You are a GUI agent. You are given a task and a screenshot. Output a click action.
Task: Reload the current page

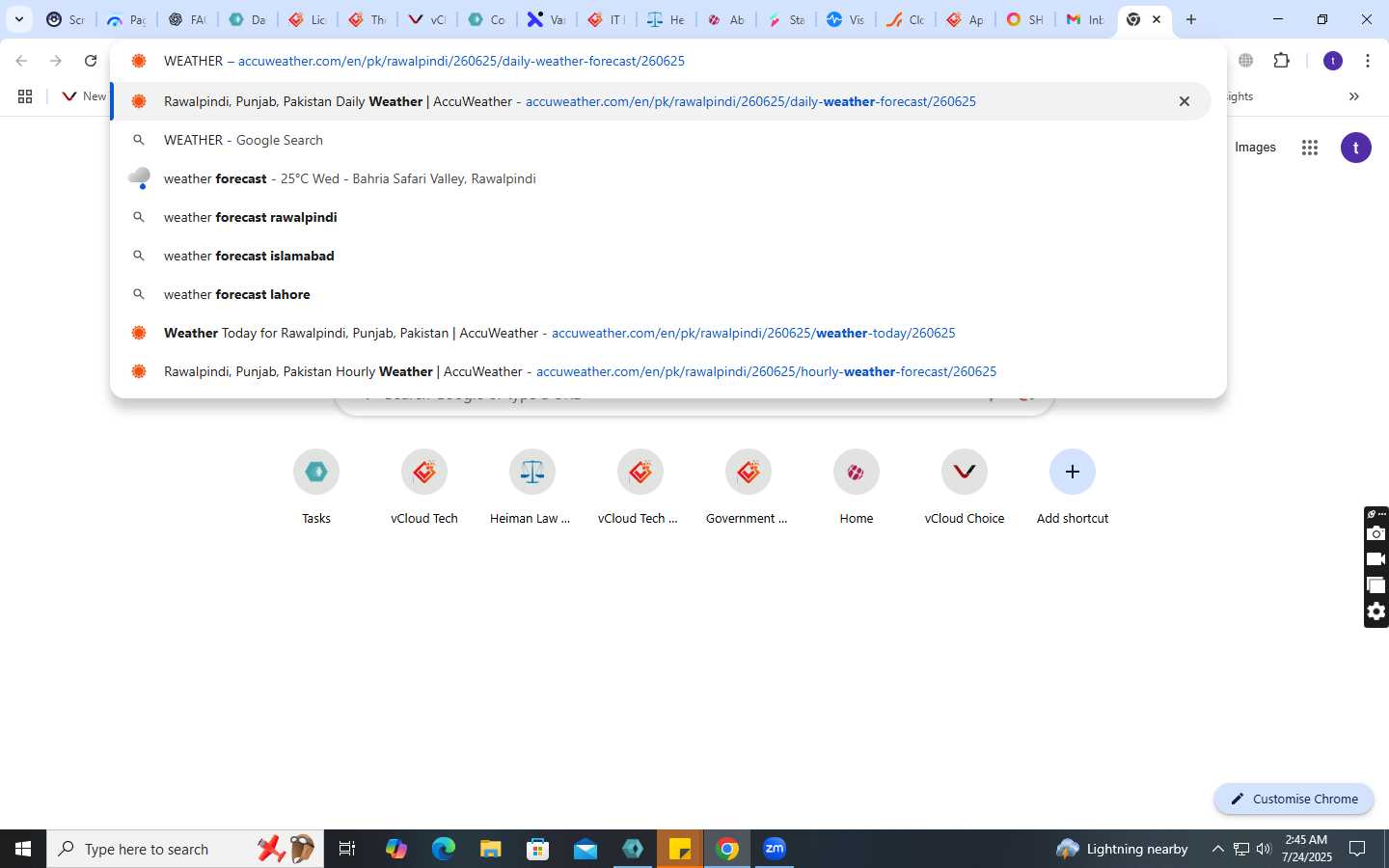(x=91, y=61)
